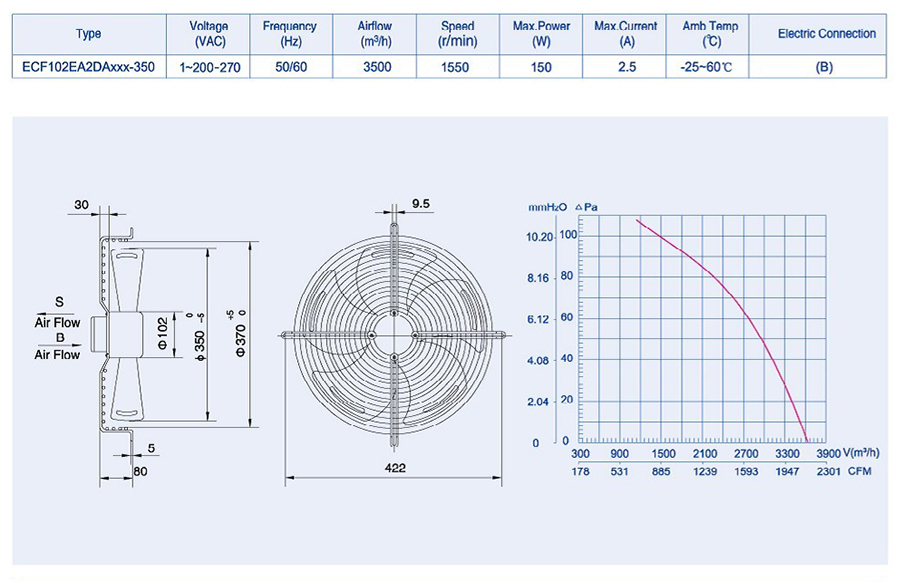Click the Type column header
Screen dimensions: 900x582
click(x=88, y=34)
